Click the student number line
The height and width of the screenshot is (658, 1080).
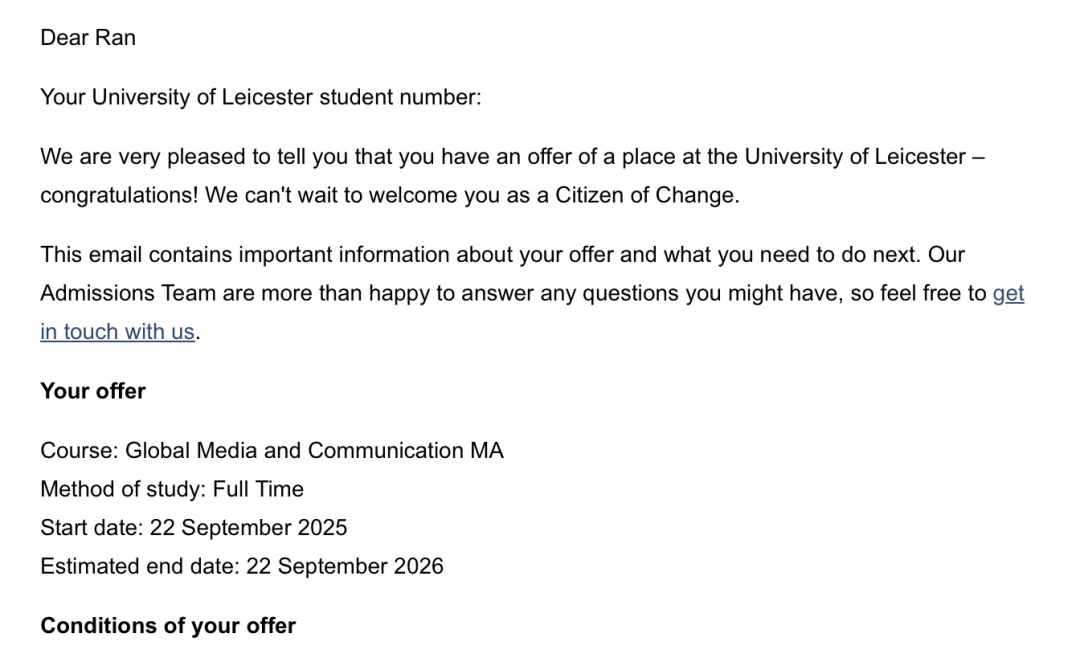[260, 98]
